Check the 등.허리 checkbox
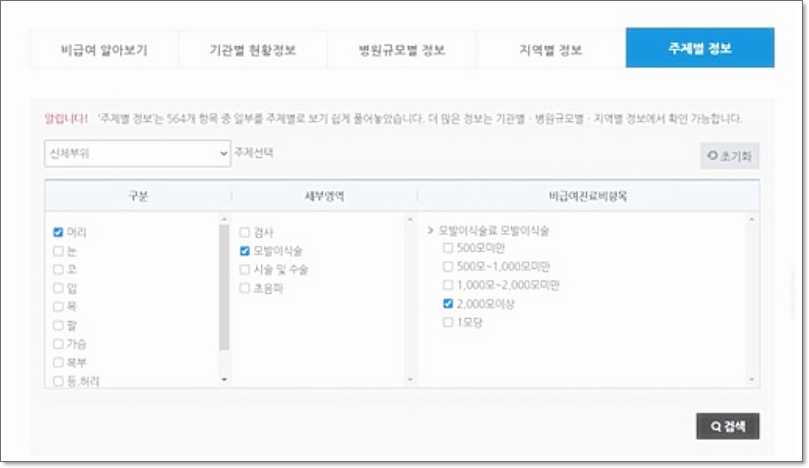Image resolution: width=809 pixels, height=468 pixels. [x=58, y=381]
